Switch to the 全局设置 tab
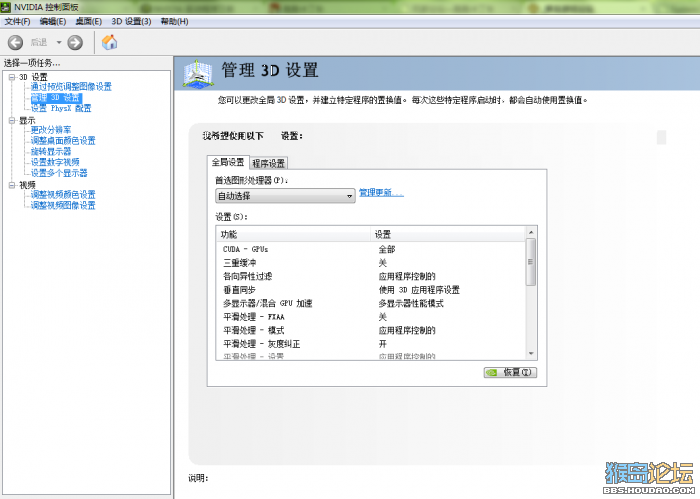Viewport: 700px width, 499px height. click(228, 162)
